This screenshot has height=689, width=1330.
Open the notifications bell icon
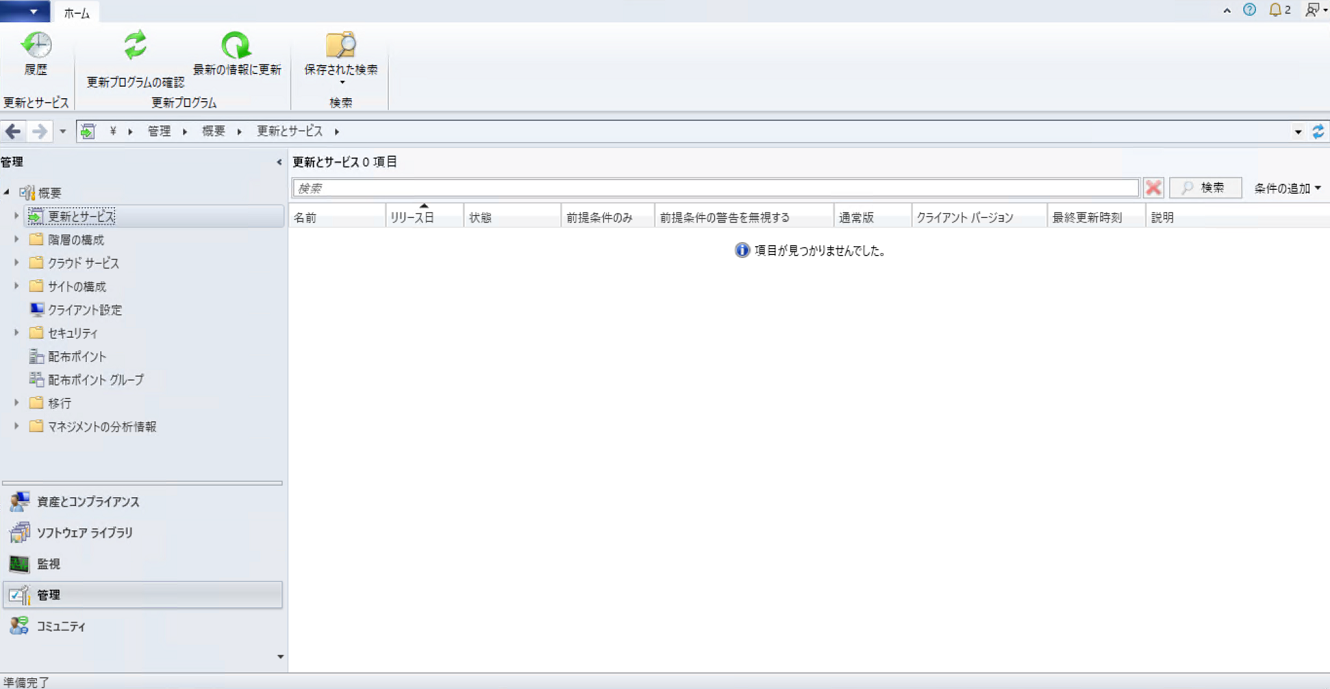click(1275, 10)
